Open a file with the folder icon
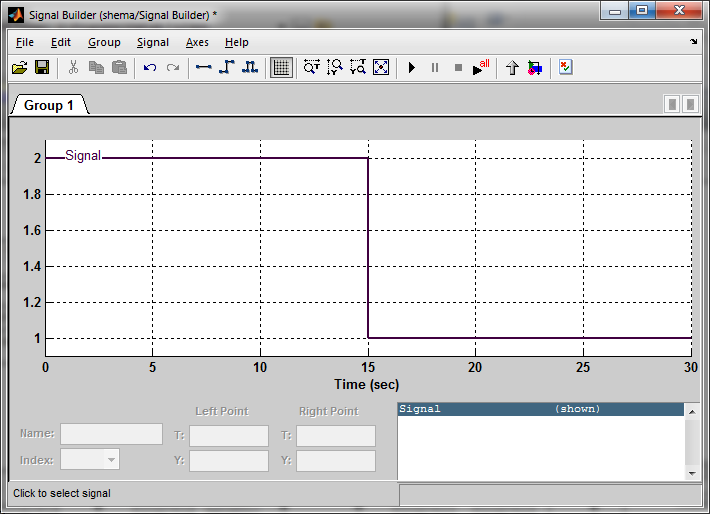 [x=19, y=68]
